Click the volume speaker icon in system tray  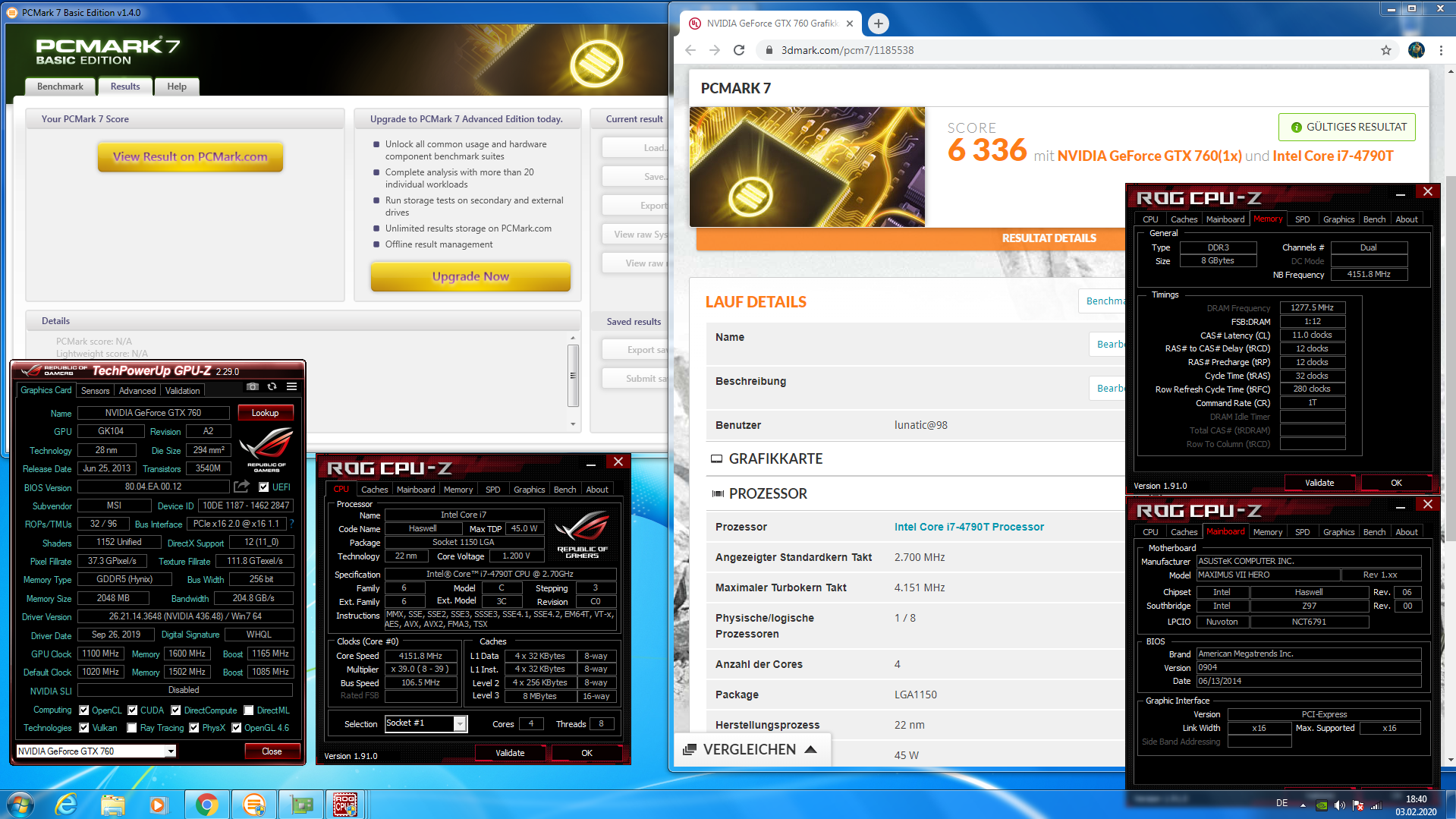[x=1340, y=805]
